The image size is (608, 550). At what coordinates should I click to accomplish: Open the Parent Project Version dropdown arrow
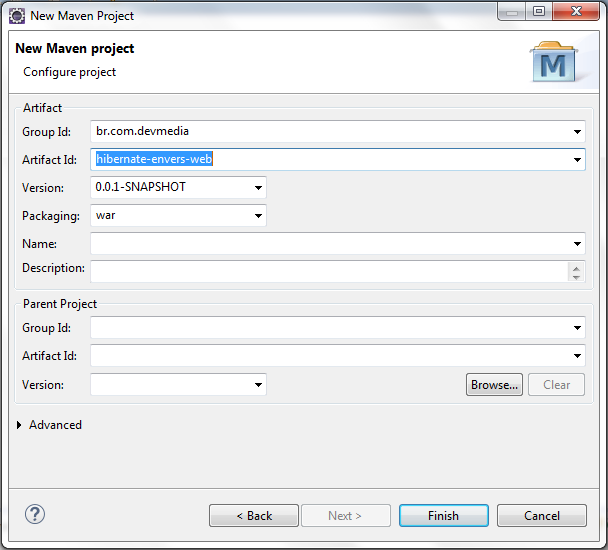[x=258, y=385]
